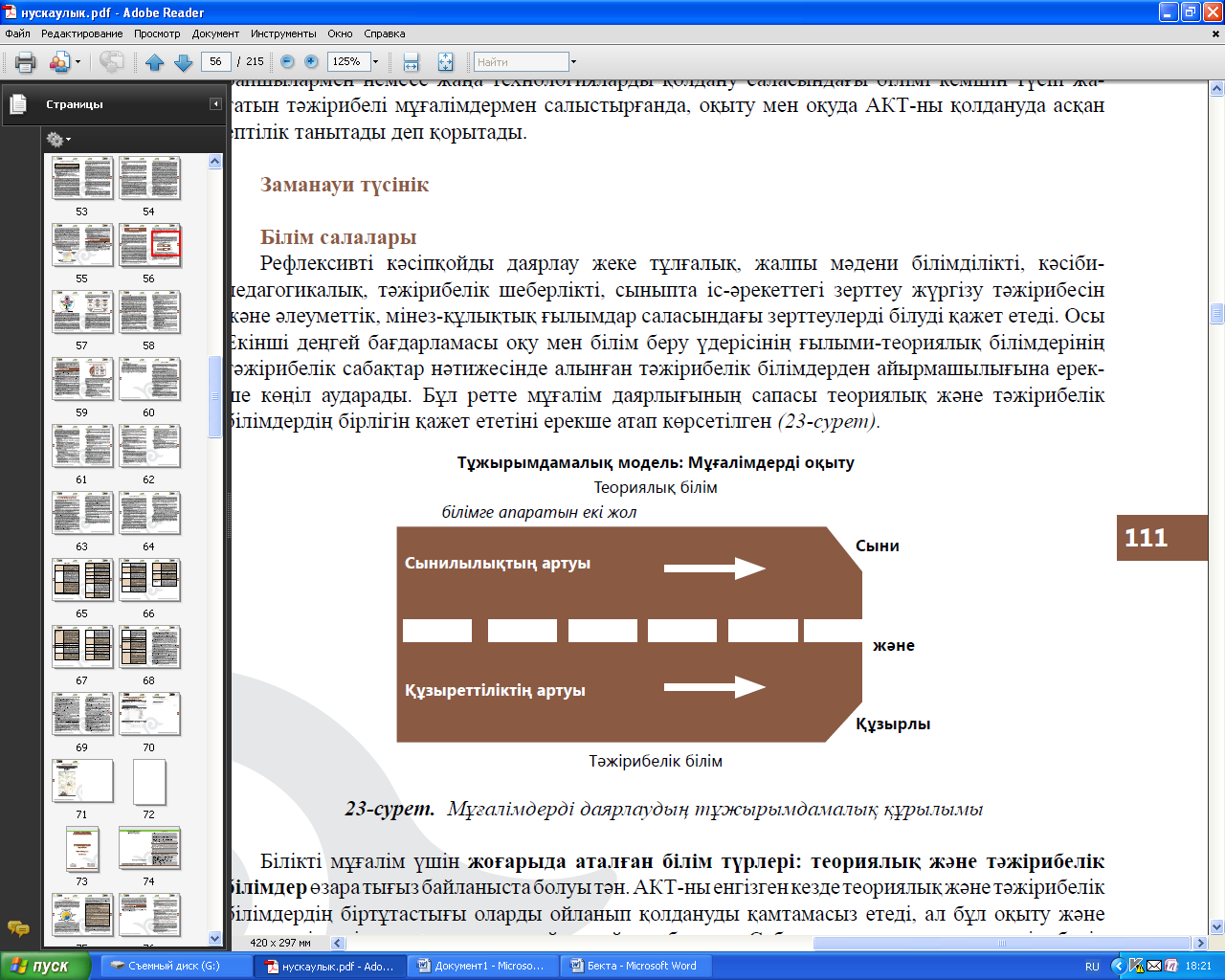Collapse the Страницы panel with arrow button
Viewport: 1225px width, 980px height.
click(x=215, y=103)
